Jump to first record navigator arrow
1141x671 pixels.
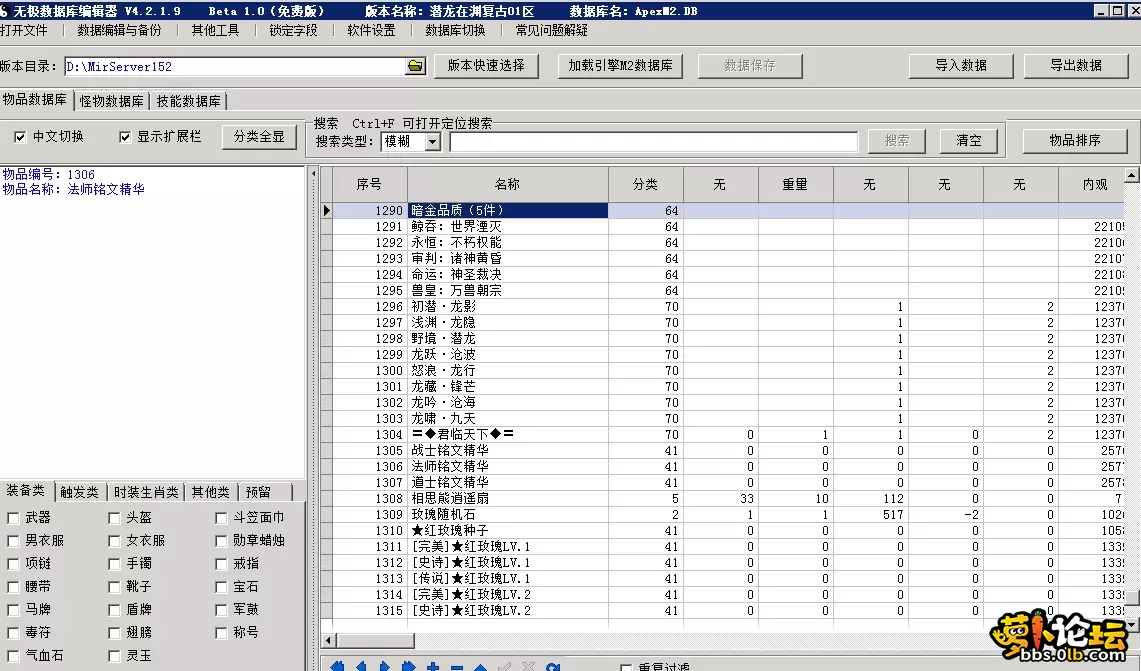[337, 666]
